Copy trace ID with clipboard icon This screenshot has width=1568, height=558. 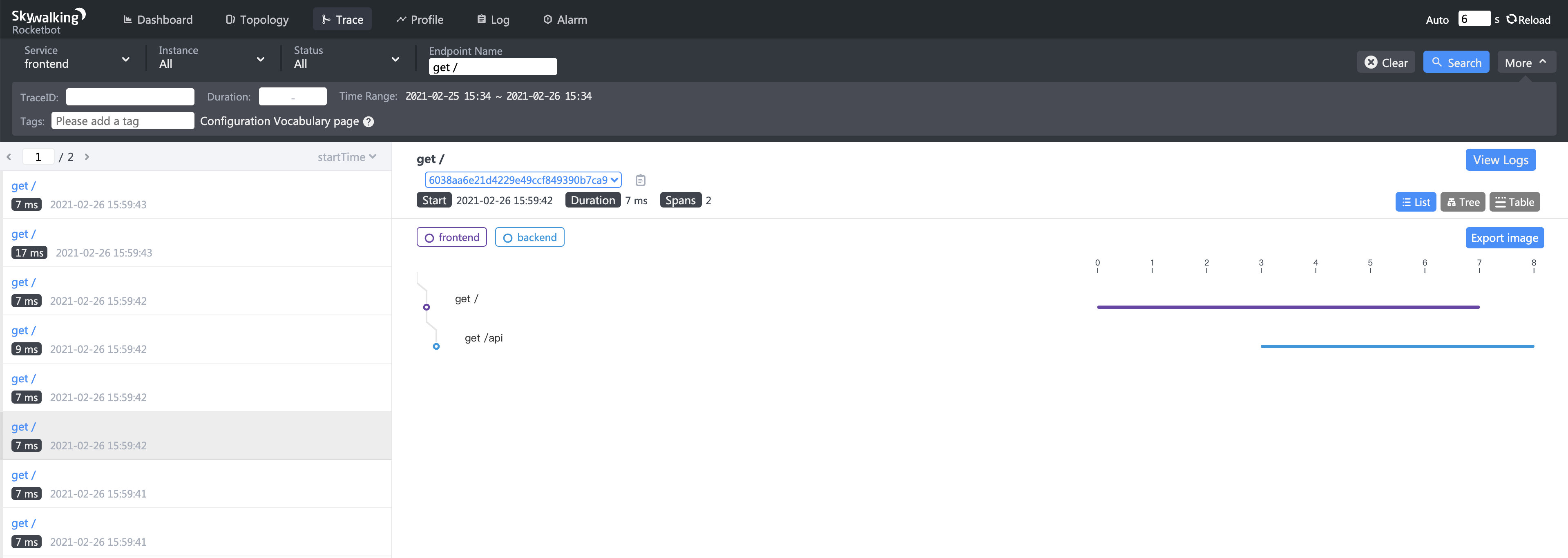tap(640, 180)
